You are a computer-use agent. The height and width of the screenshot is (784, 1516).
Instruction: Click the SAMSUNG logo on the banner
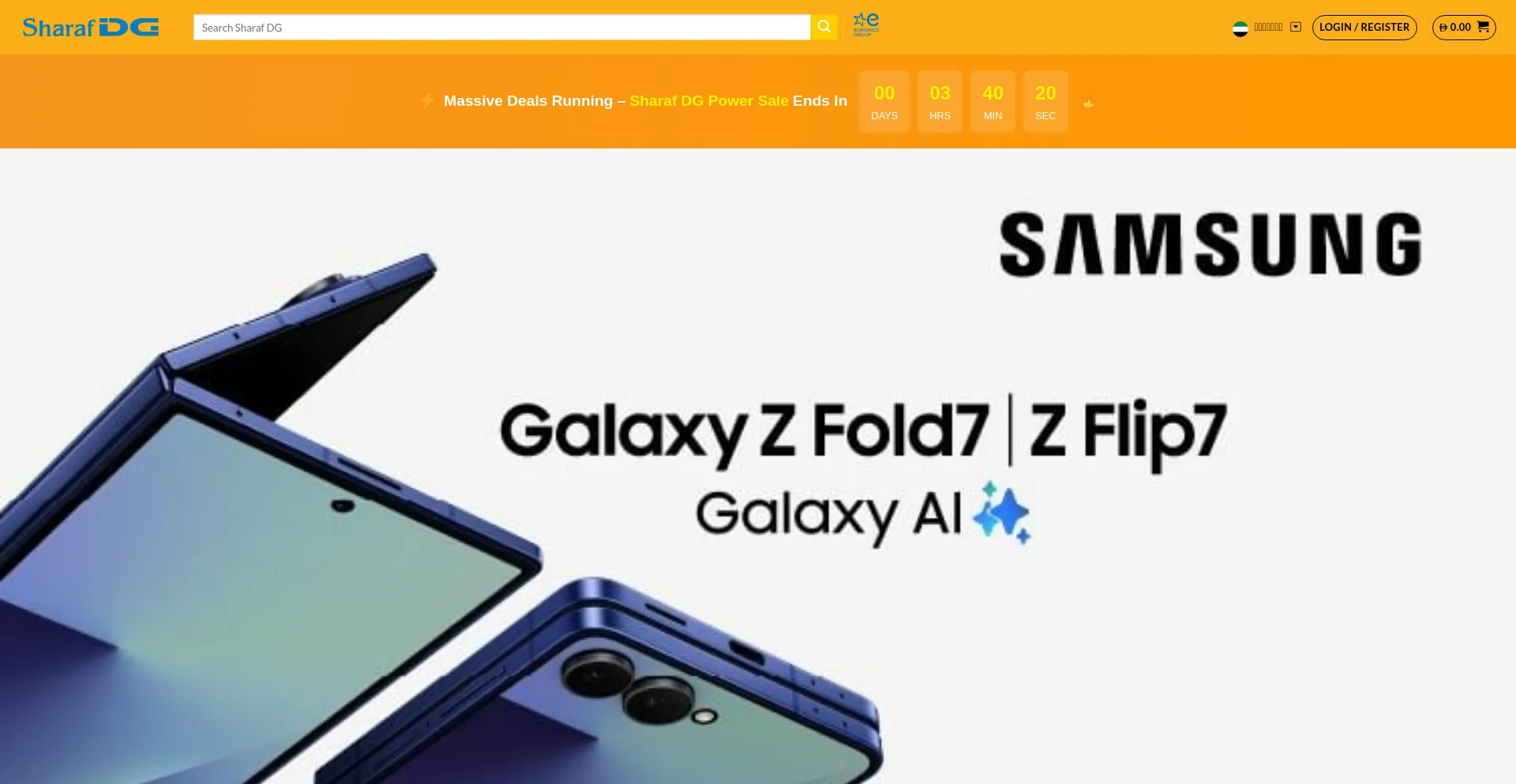pos(1210,245)
